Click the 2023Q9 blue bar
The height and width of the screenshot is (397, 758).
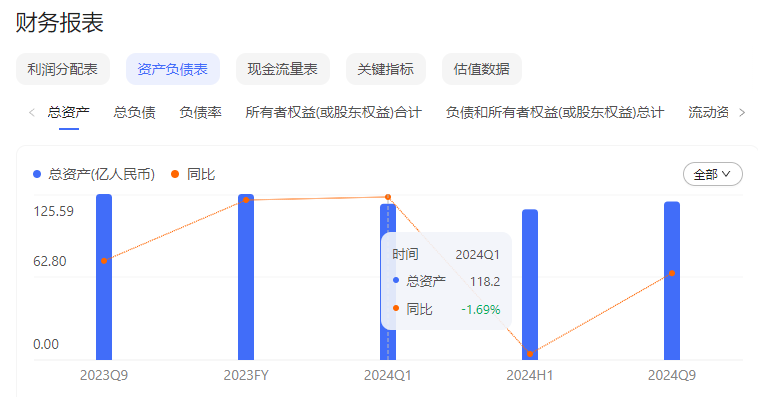tap(104, 277)
